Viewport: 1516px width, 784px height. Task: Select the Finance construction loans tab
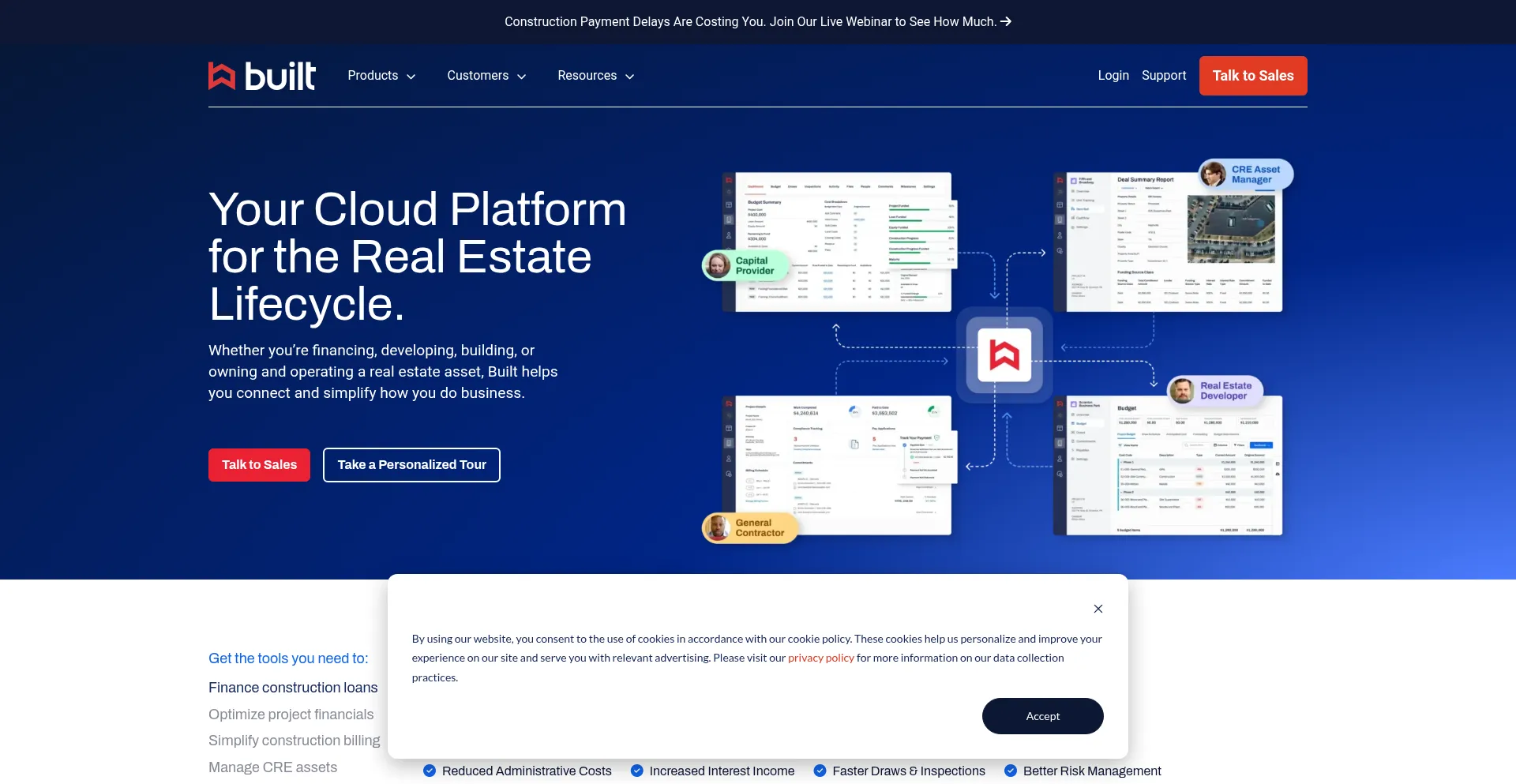pyautogui.click(x=293, y=688)
